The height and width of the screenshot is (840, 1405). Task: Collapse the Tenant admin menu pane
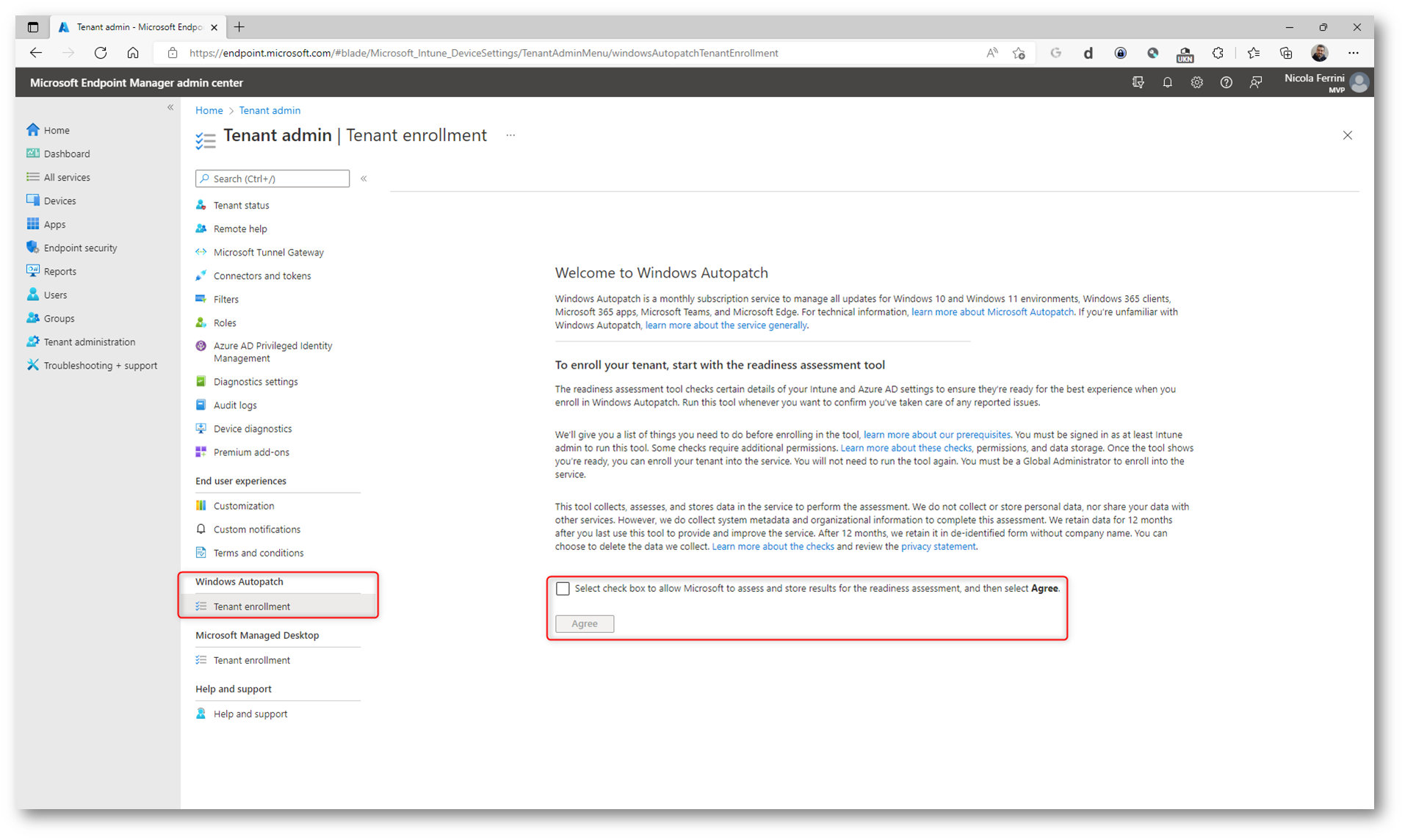click(x=364, y=178)
